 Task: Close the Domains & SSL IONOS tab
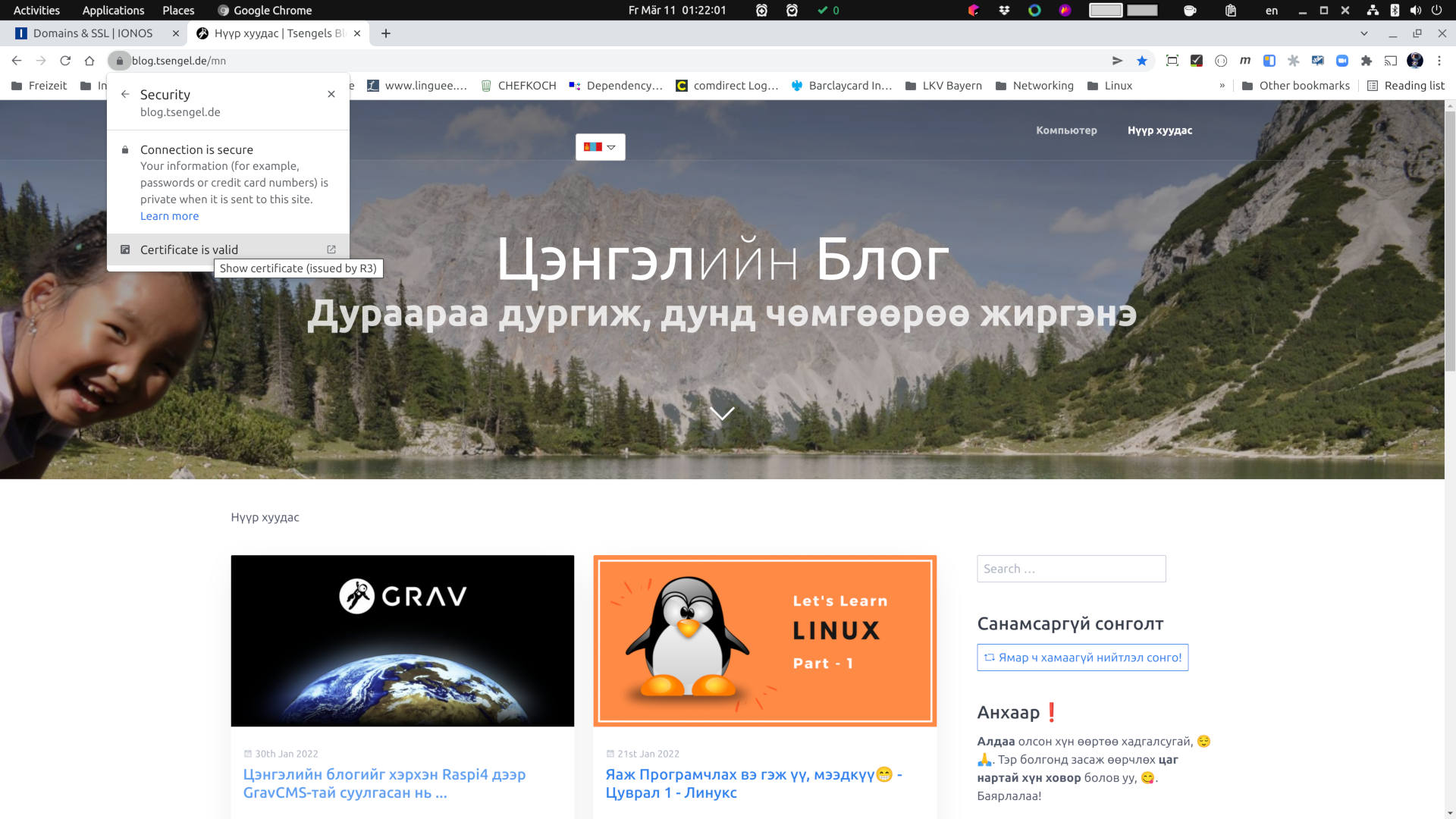point(176,33)
